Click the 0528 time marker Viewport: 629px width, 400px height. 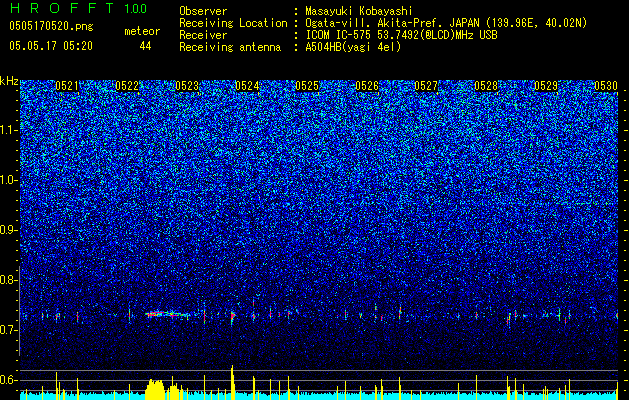coord(486,86)
